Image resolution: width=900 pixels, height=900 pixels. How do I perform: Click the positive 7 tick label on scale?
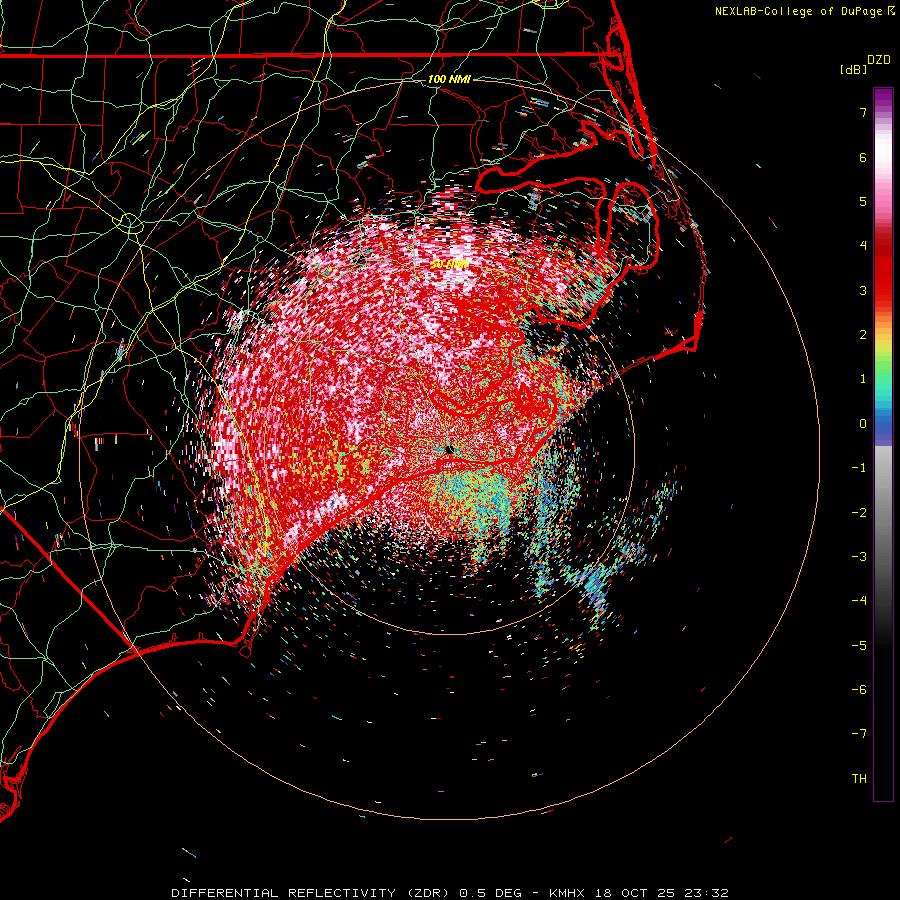click(863, 112)
